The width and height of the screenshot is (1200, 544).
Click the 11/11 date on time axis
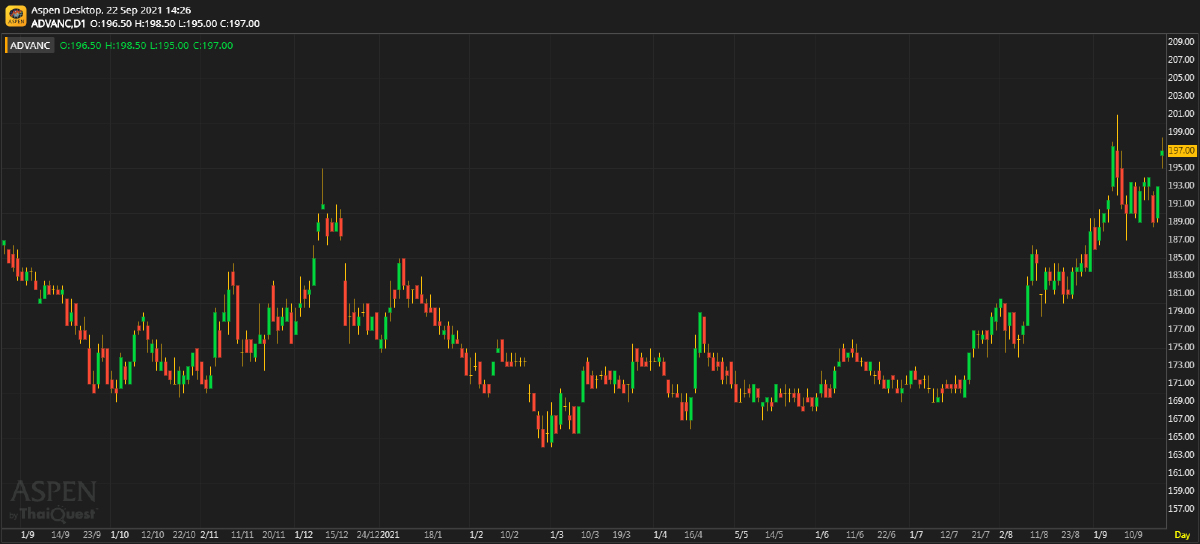[242, 536]
